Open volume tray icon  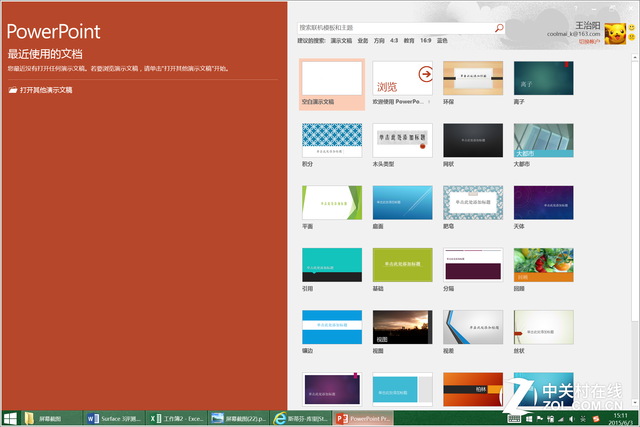click(572, 419)
